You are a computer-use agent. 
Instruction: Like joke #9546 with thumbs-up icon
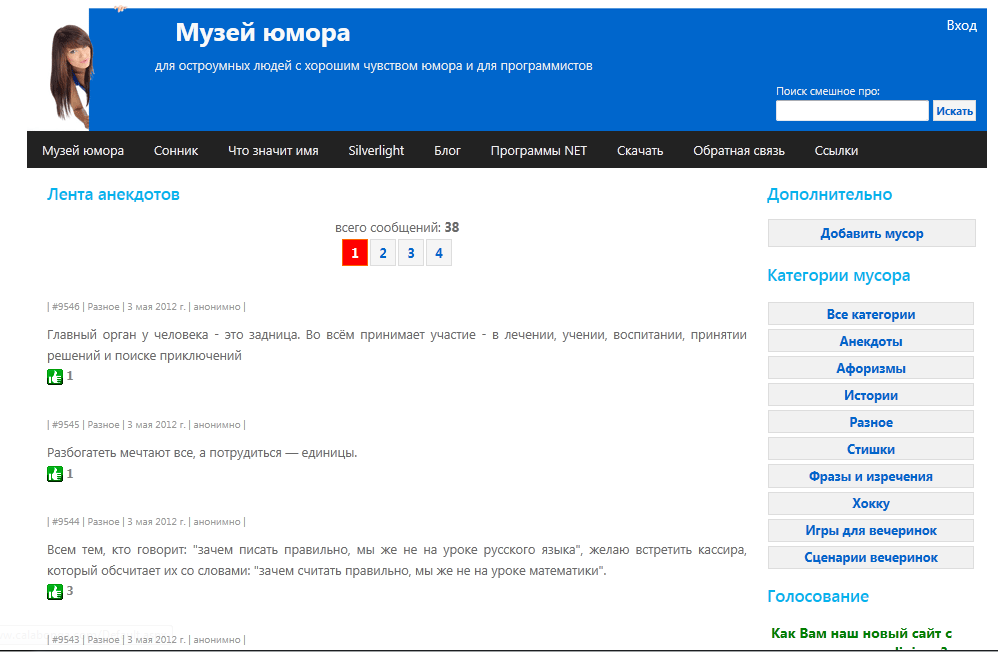55,376
